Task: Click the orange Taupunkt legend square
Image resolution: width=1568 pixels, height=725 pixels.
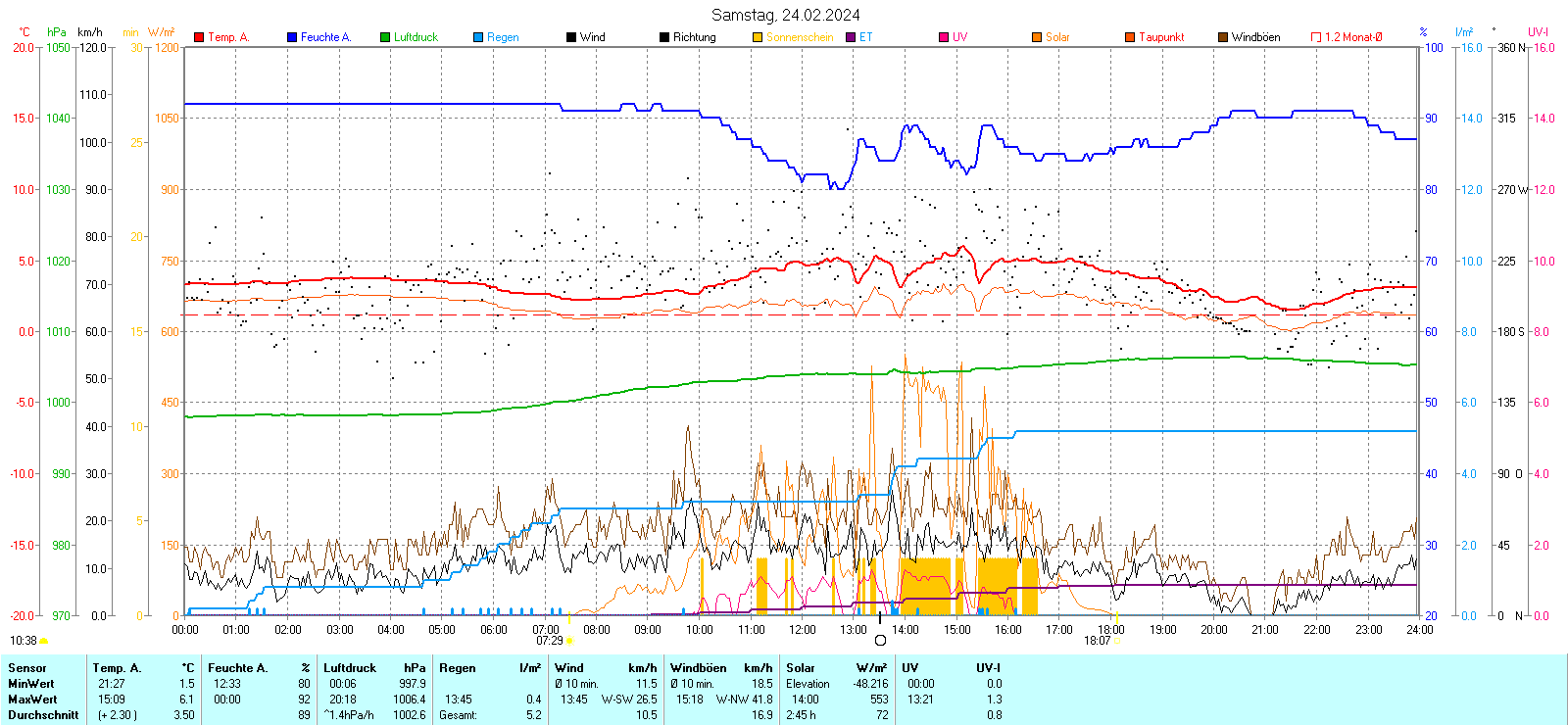Action: click(1130, 37)
